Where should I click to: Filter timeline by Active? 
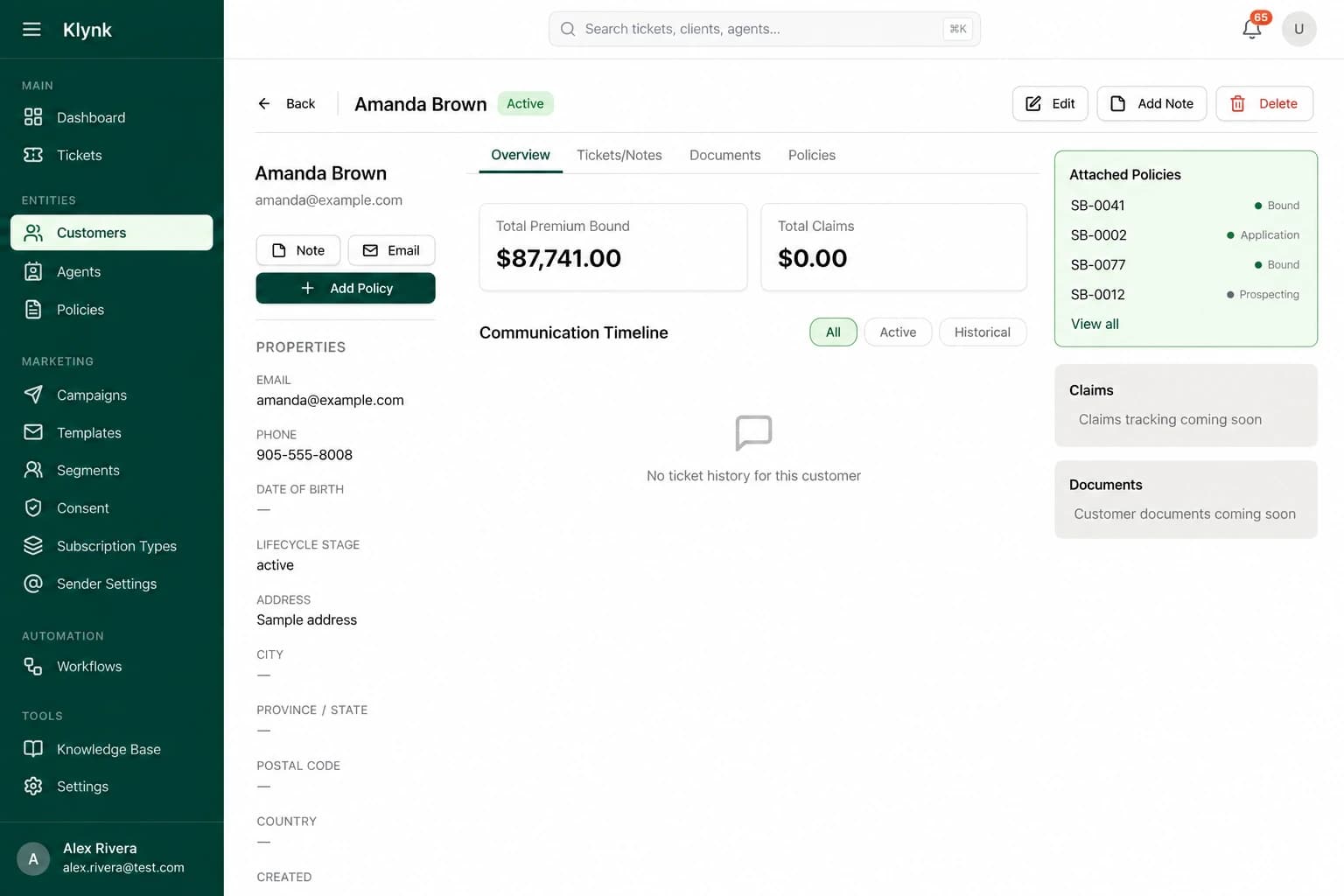(898, 332)
